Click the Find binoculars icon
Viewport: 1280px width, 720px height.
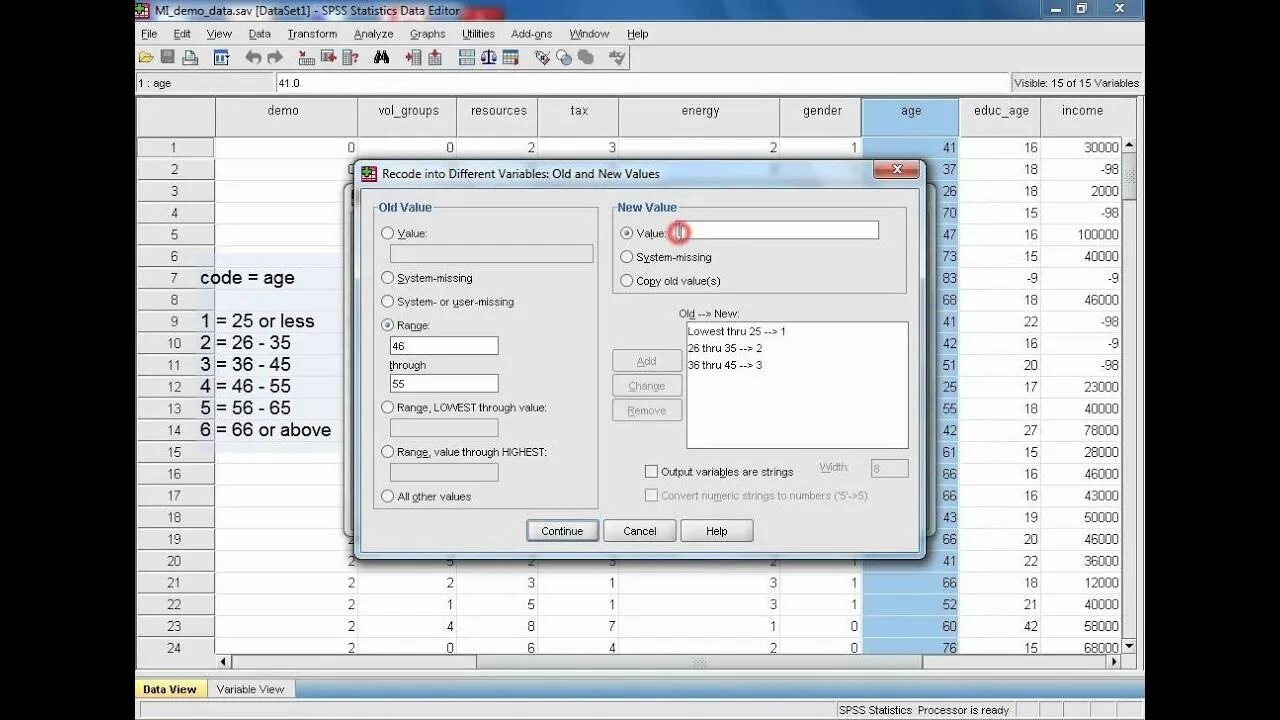pos(381,57)
